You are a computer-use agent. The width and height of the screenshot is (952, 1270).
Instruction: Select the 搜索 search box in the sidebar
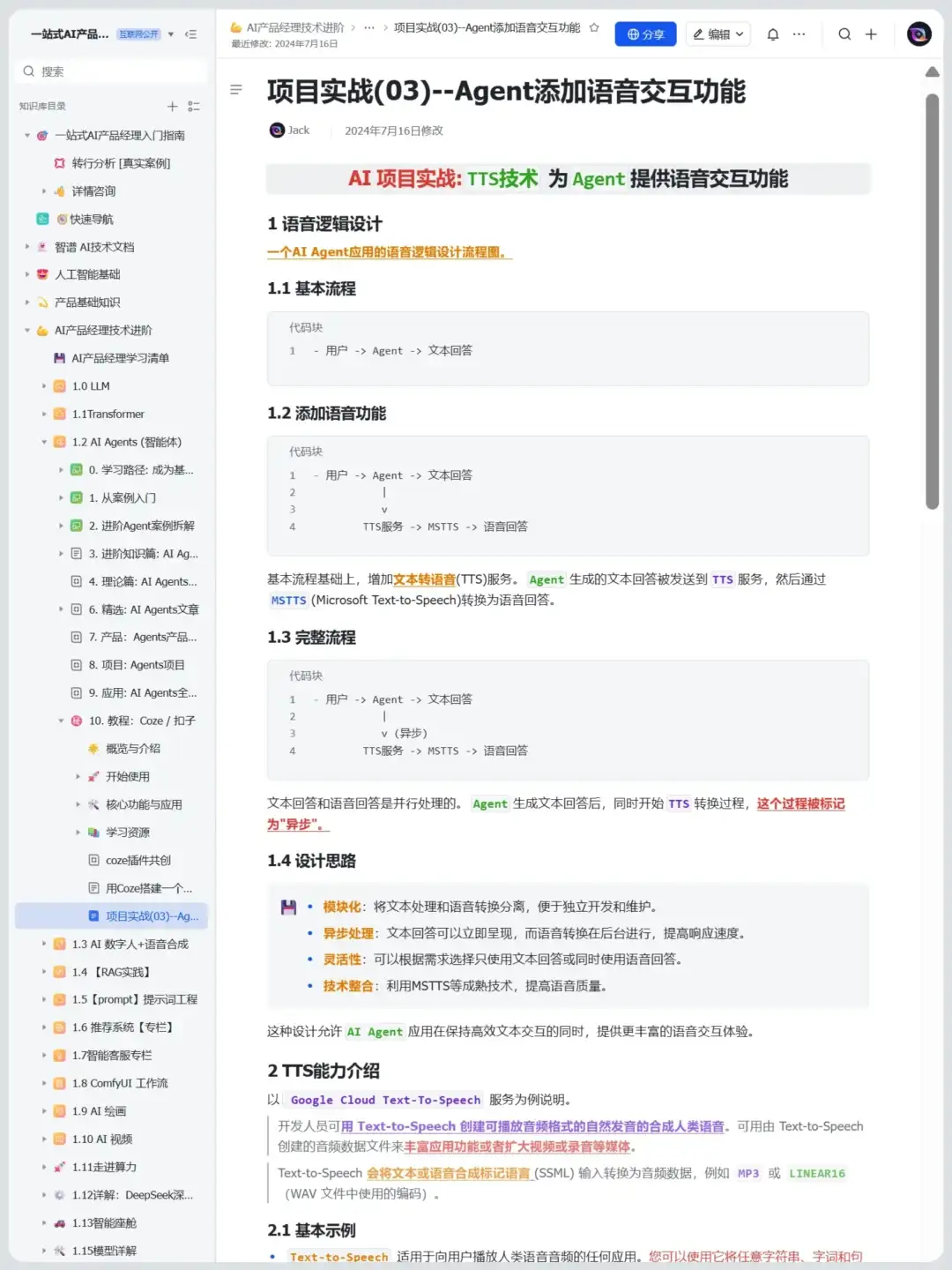109,71
